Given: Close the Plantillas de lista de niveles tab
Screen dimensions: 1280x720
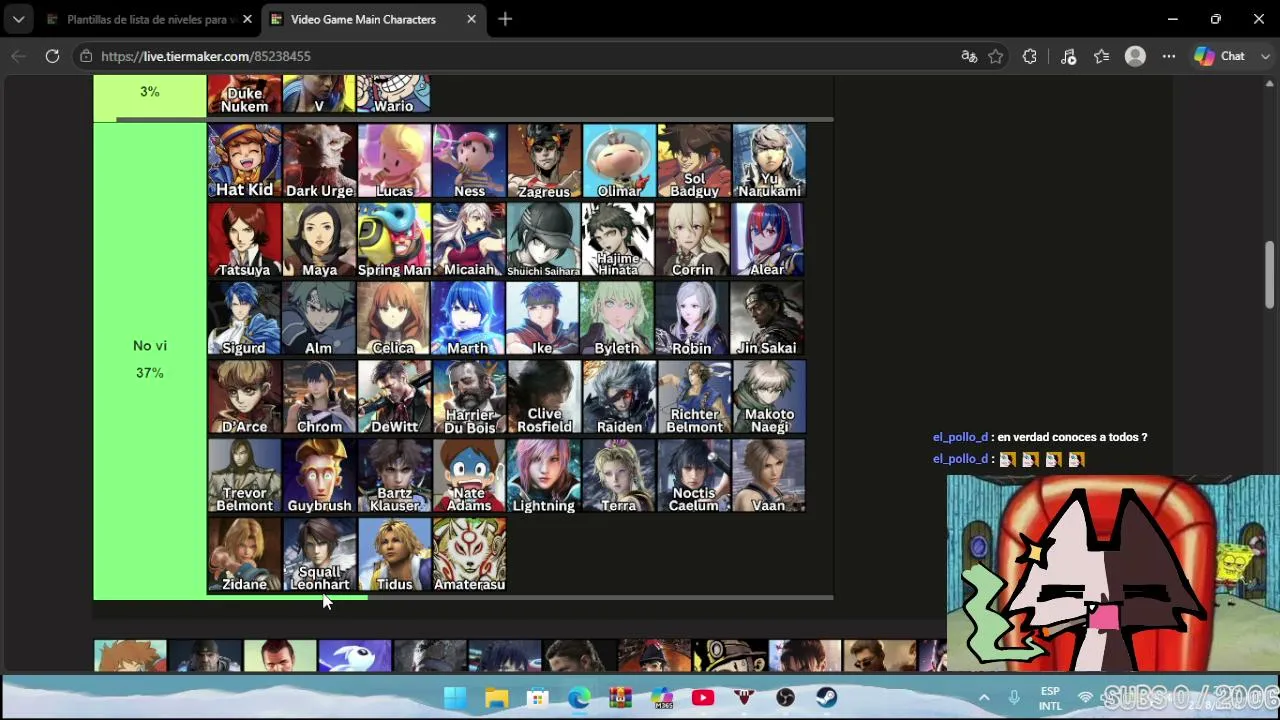Looking at the screenshot, I should click(x=247, y=19).
